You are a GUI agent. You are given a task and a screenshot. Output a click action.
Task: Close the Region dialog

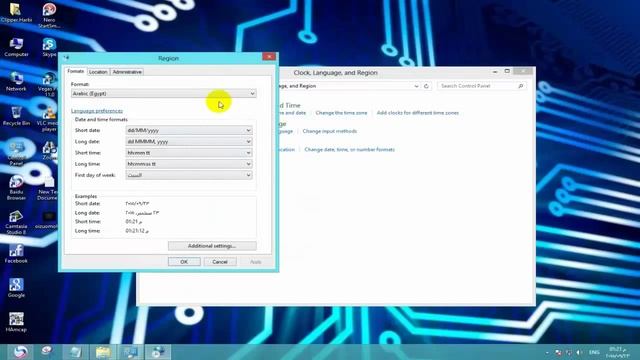tap(269, 56)
